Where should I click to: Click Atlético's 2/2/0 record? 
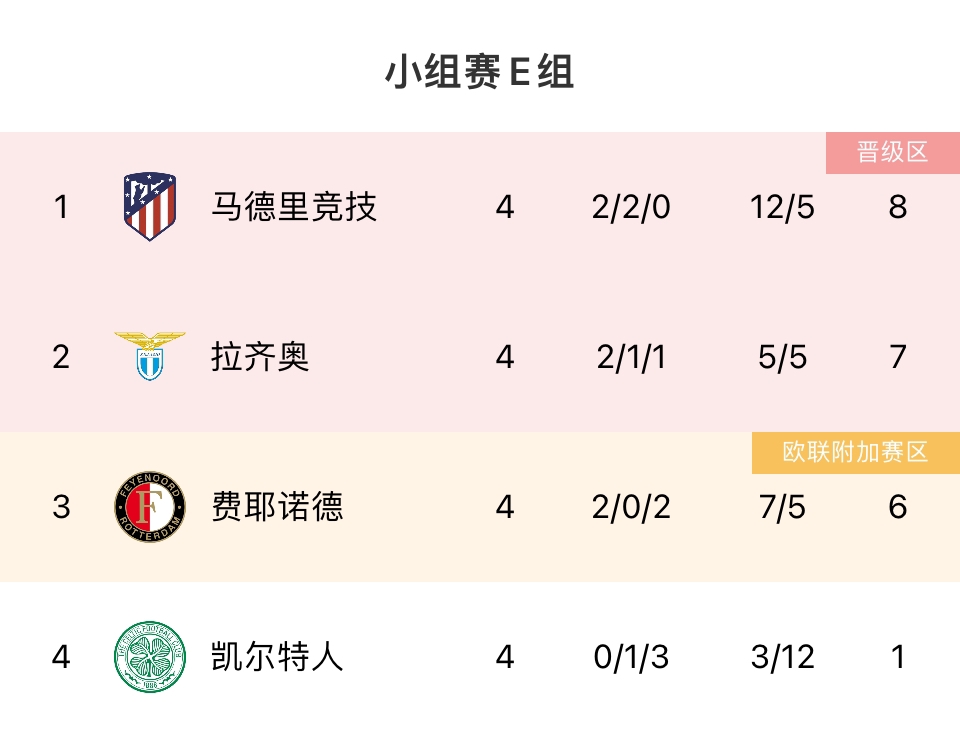click(631, 207)
